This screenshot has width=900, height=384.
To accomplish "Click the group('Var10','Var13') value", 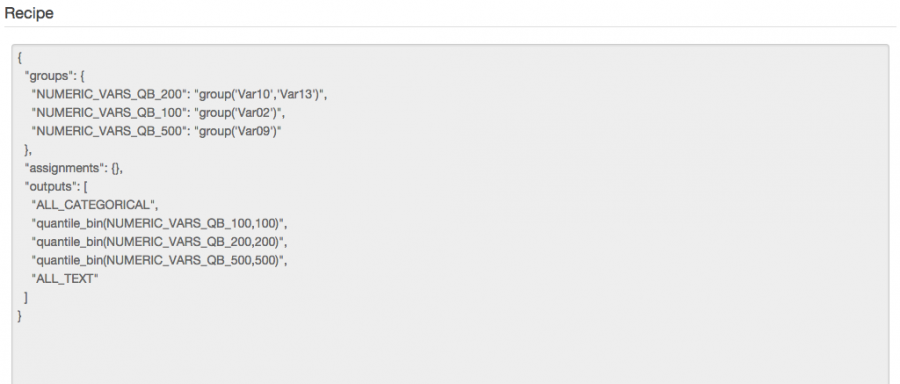I will 261,95.
